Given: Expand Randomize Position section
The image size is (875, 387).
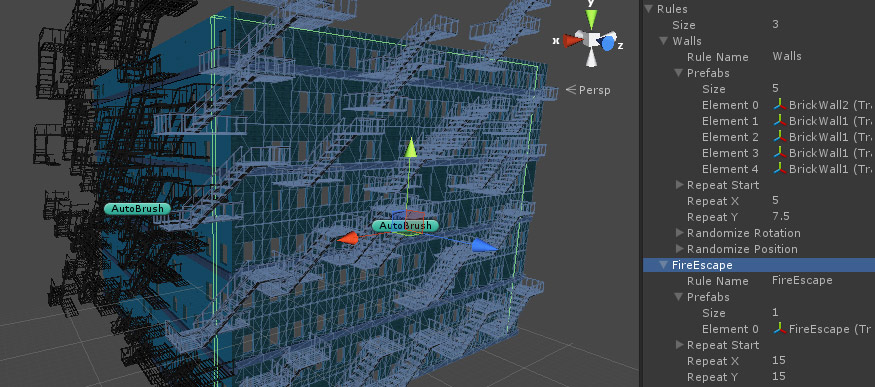Looking at the screenshot, I should tap(679, 249).
